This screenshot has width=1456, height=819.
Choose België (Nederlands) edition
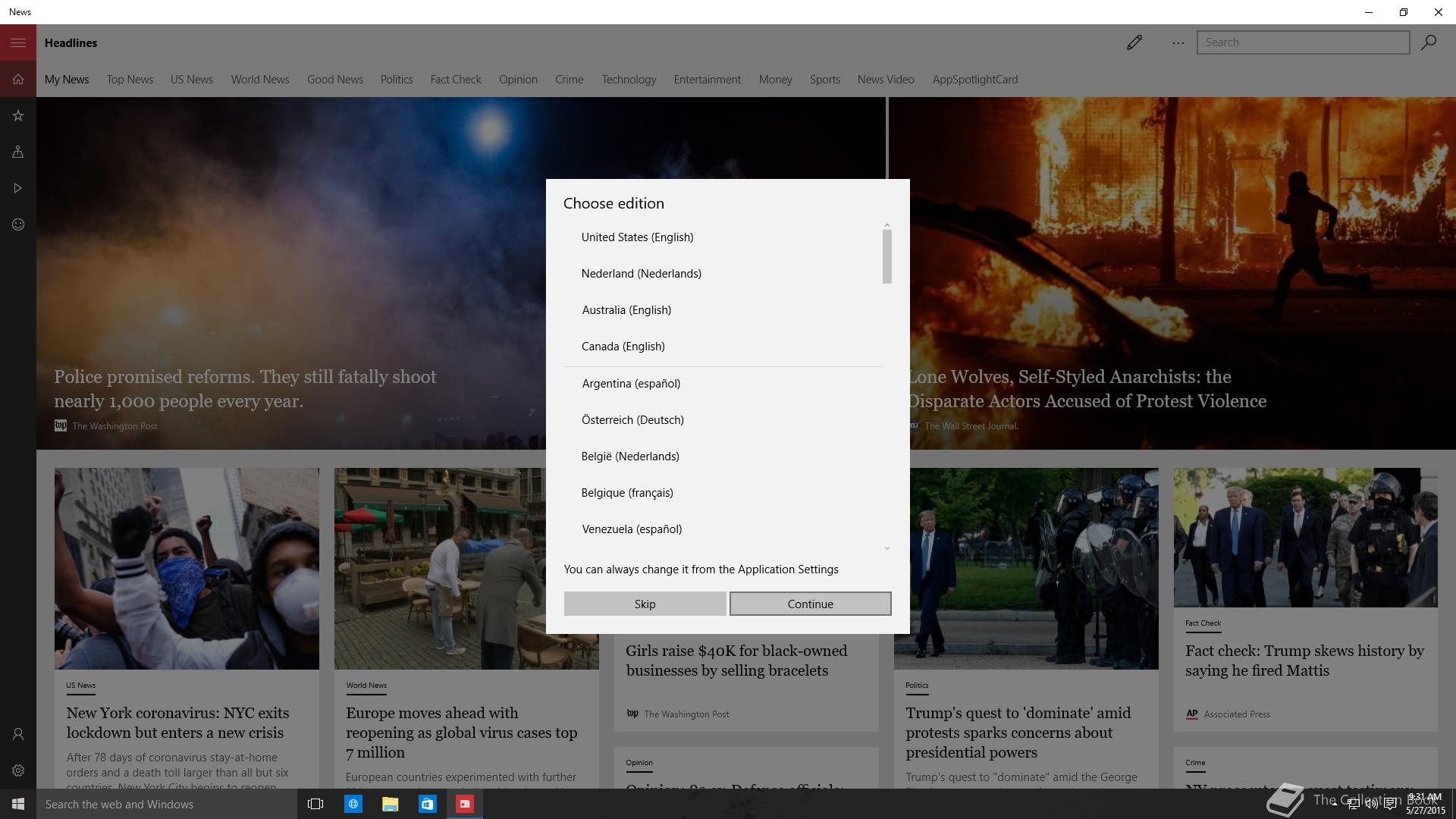(x=723, y=457)
